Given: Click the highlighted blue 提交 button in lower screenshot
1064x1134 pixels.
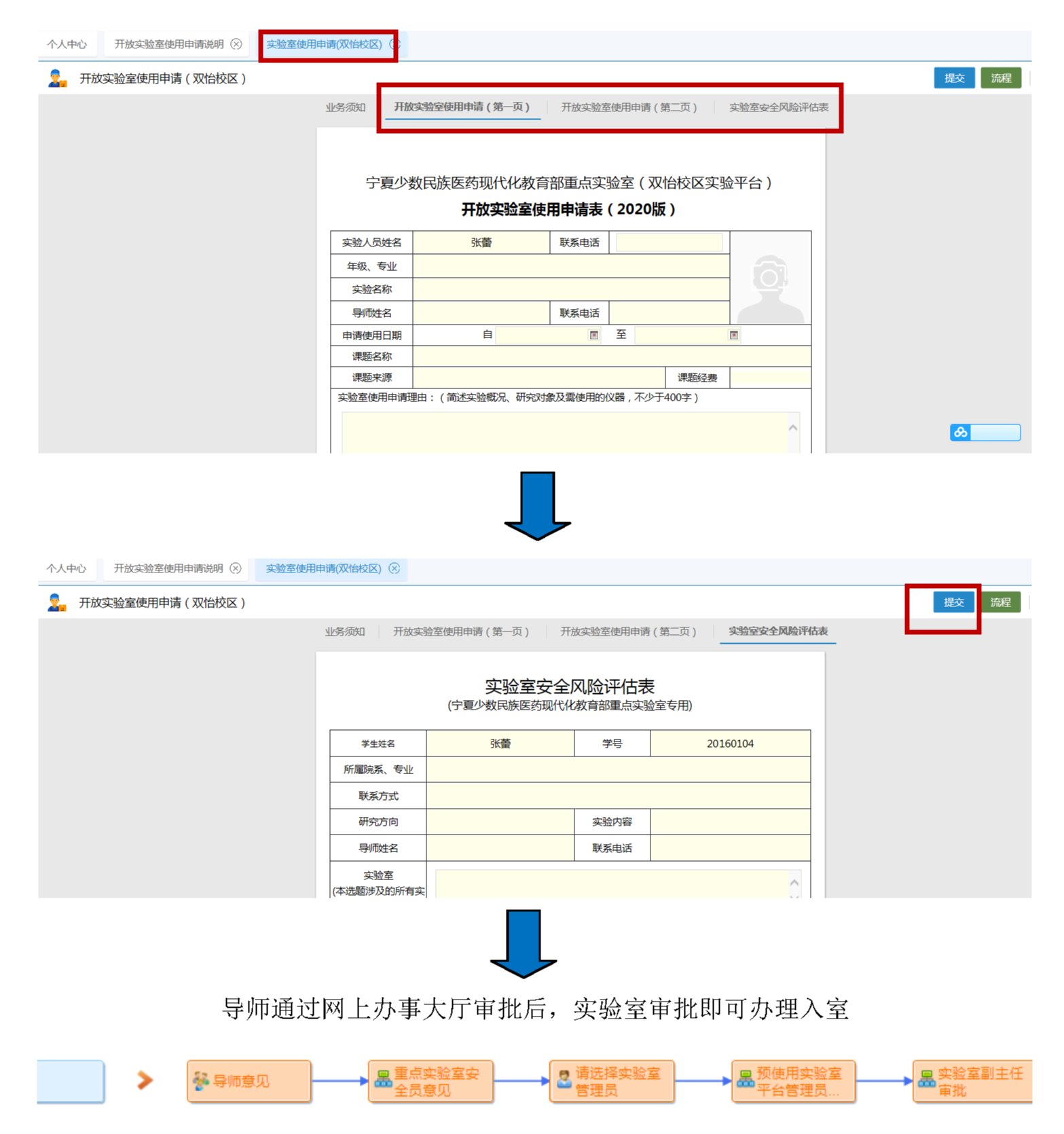Looking at the screenshot, I should (953, 602).
